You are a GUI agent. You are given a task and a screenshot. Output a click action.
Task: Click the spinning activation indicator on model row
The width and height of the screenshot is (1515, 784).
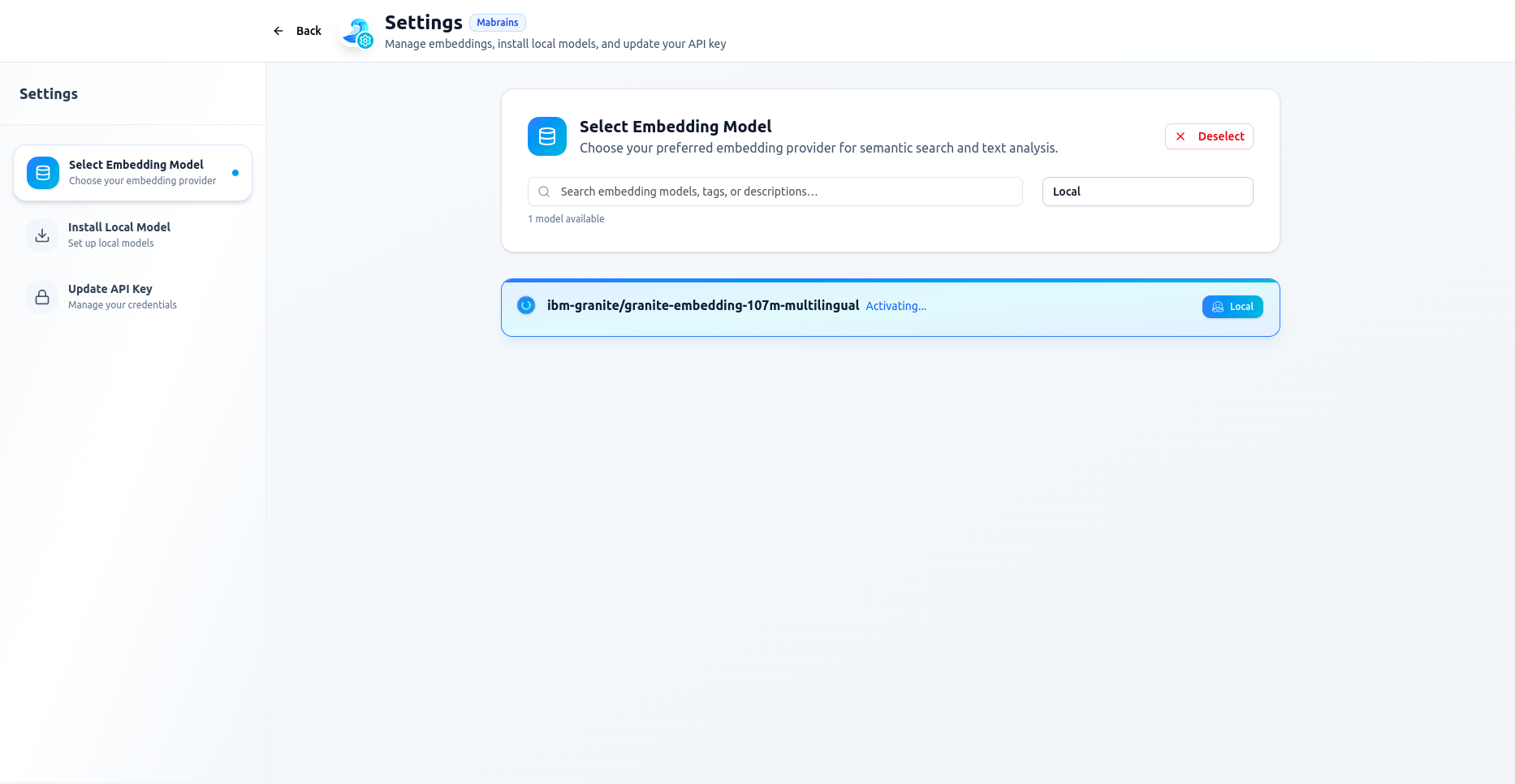[x=526, y=305]
